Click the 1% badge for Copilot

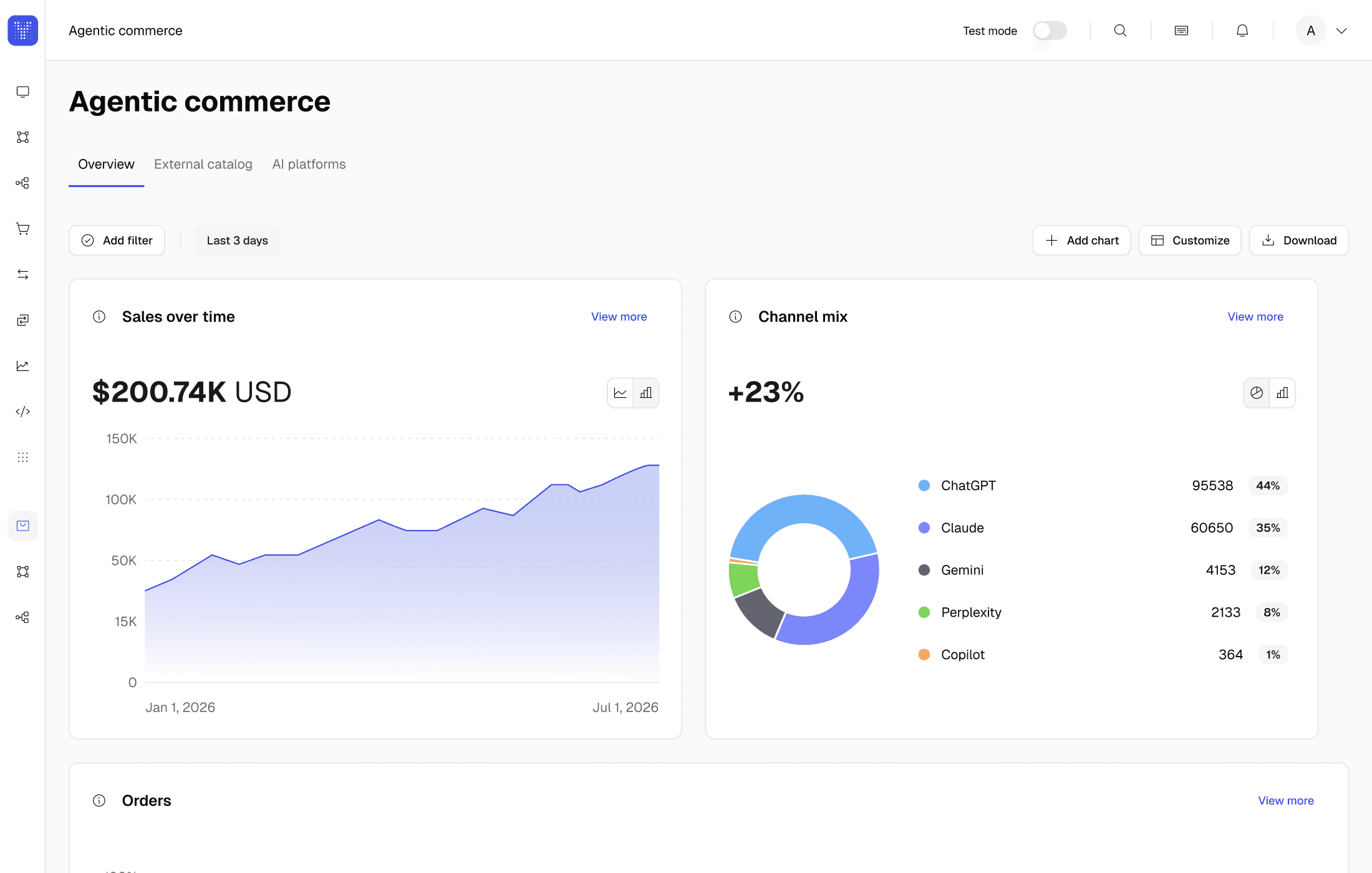pos(1273,655)
